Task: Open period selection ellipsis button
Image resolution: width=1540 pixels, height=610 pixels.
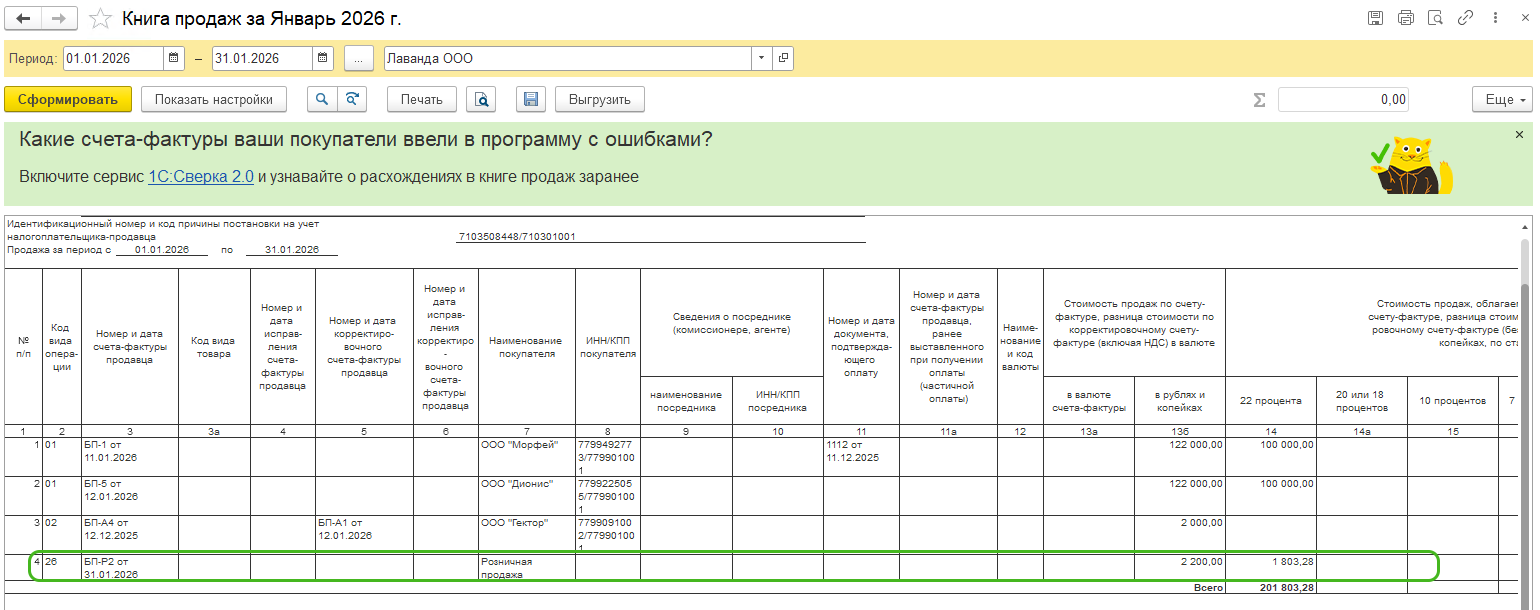Action: pyautogui.click(x=358, y=58)
